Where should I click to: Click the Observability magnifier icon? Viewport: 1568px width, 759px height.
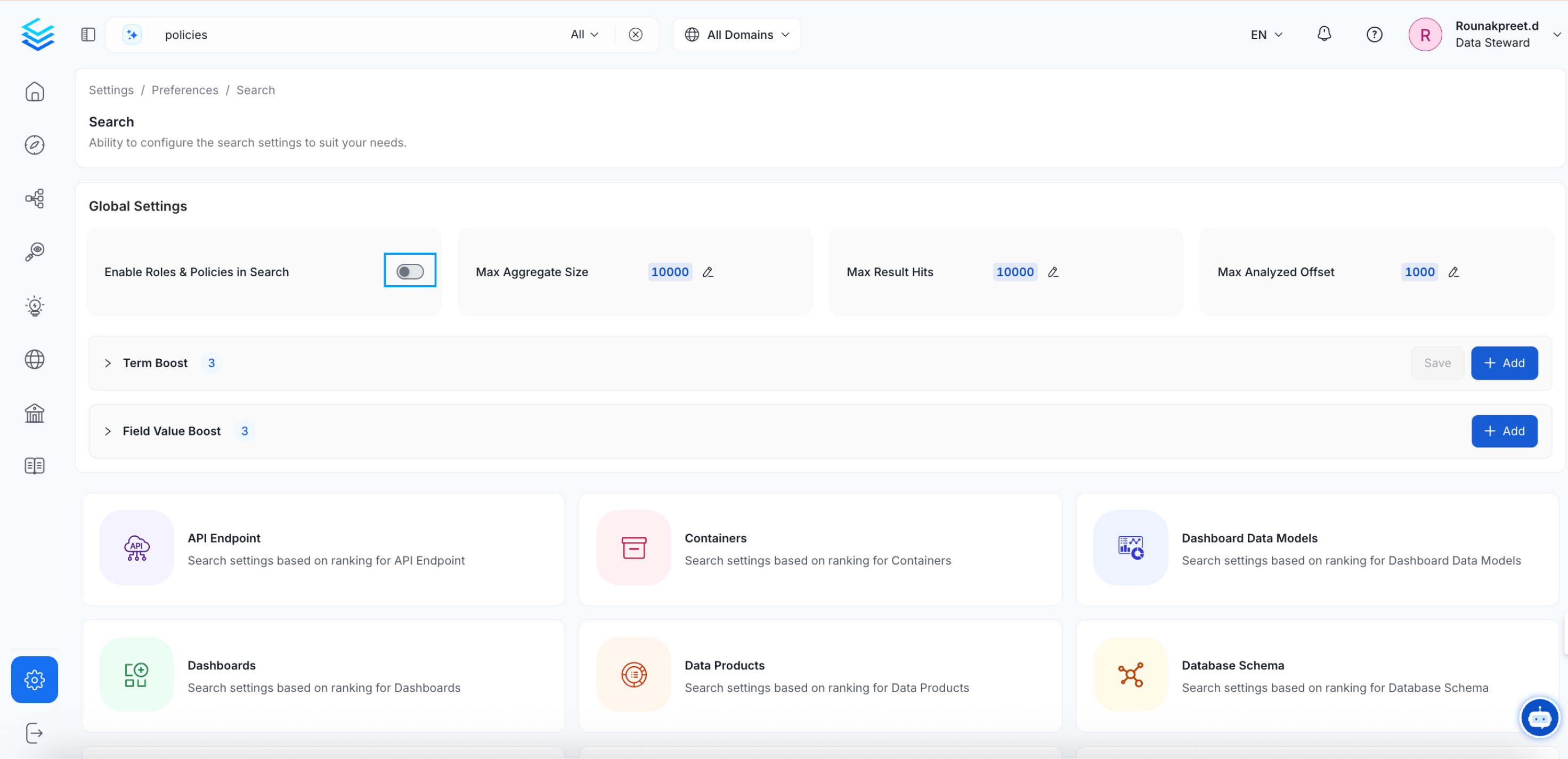tap(35, 252)
